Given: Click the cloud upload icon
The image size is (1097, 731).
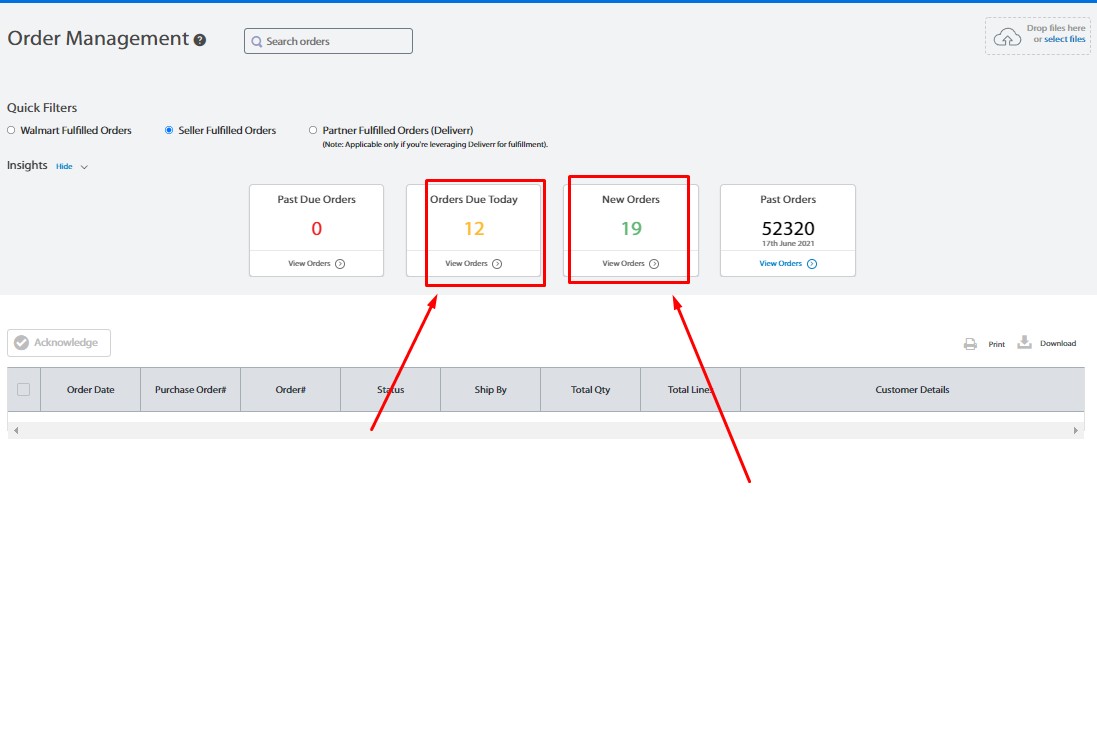Looking at the screenshot, I should click(x=1007, y=37).
